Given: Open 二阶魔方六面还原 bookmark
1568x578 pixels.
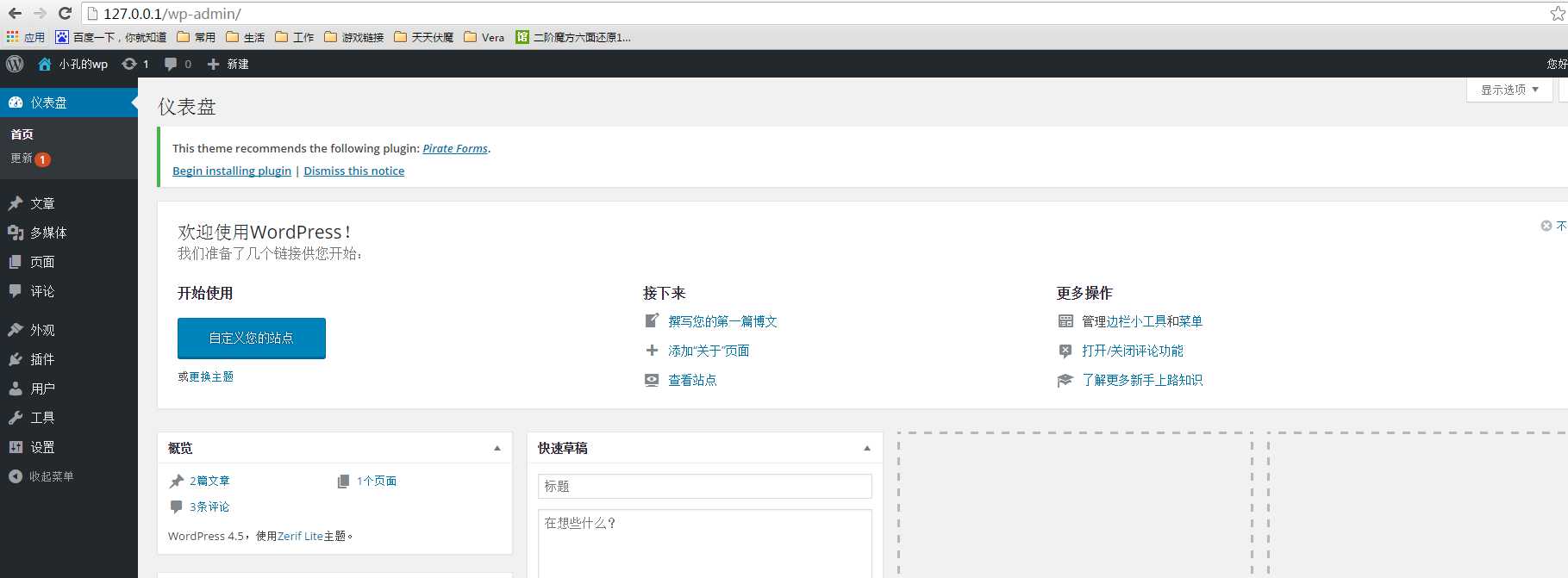Looking at the screenshot, I should 573,37.
